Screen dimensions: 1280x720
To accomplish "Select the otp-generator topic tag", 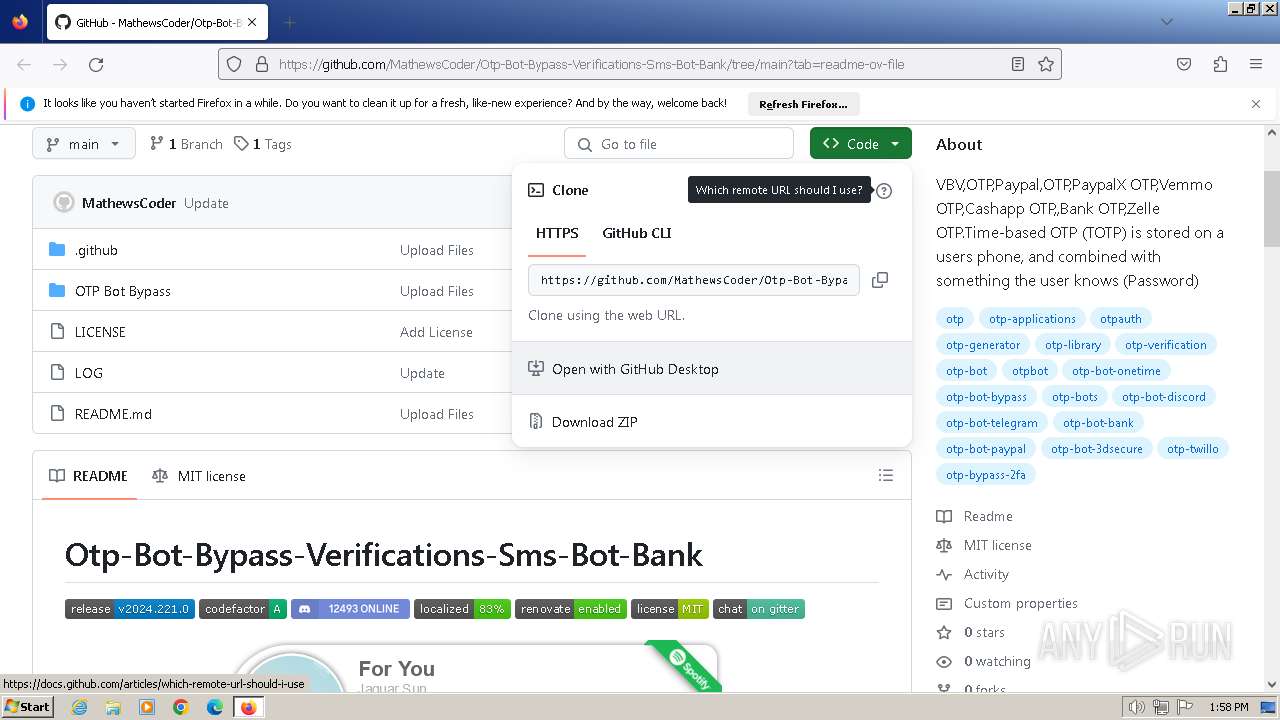I will (x=983, y=345).
